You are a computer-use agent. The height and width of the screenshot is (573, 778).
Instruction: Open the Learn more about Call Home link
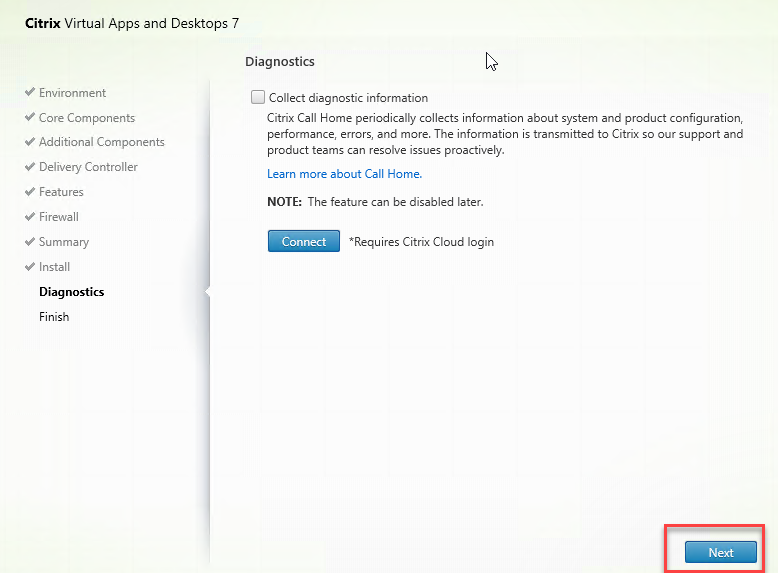(344, 174)
